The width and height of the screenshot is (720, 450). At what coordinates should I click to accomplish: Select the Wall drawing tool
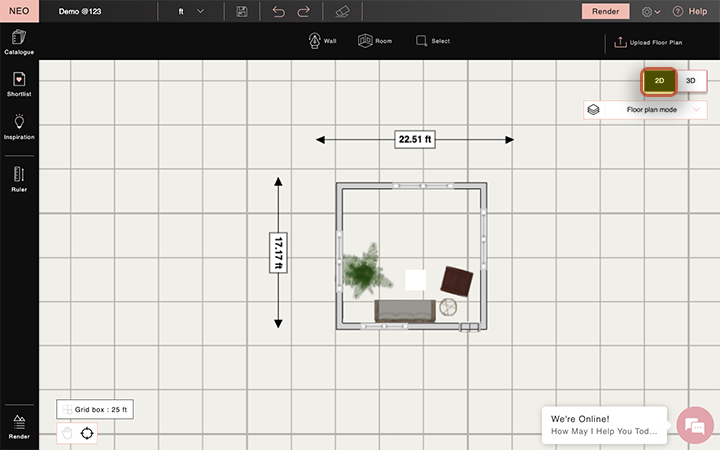pos(322,41)
